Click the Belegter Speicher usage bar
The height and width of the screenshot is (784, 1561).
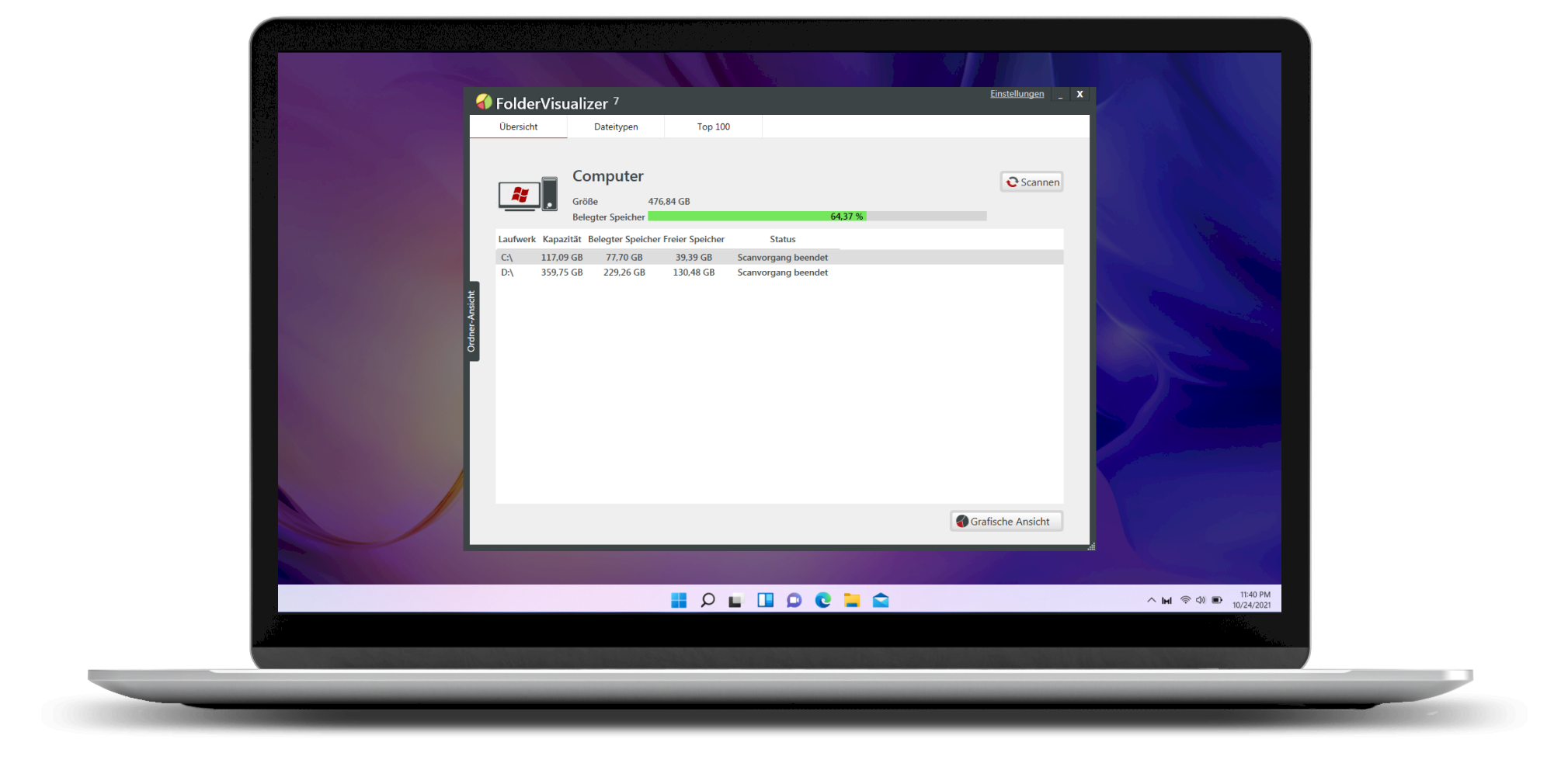[816, 217]
